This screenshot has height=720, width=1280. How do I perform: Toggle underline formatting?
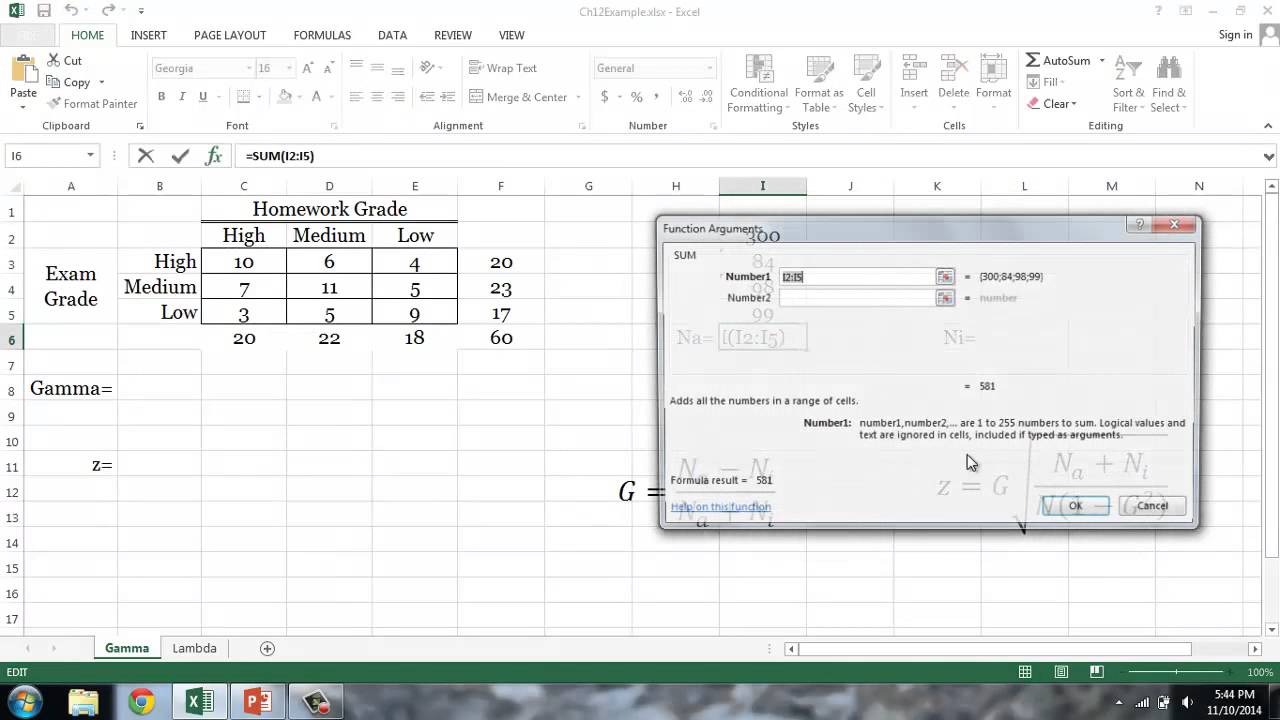(203, 97)
